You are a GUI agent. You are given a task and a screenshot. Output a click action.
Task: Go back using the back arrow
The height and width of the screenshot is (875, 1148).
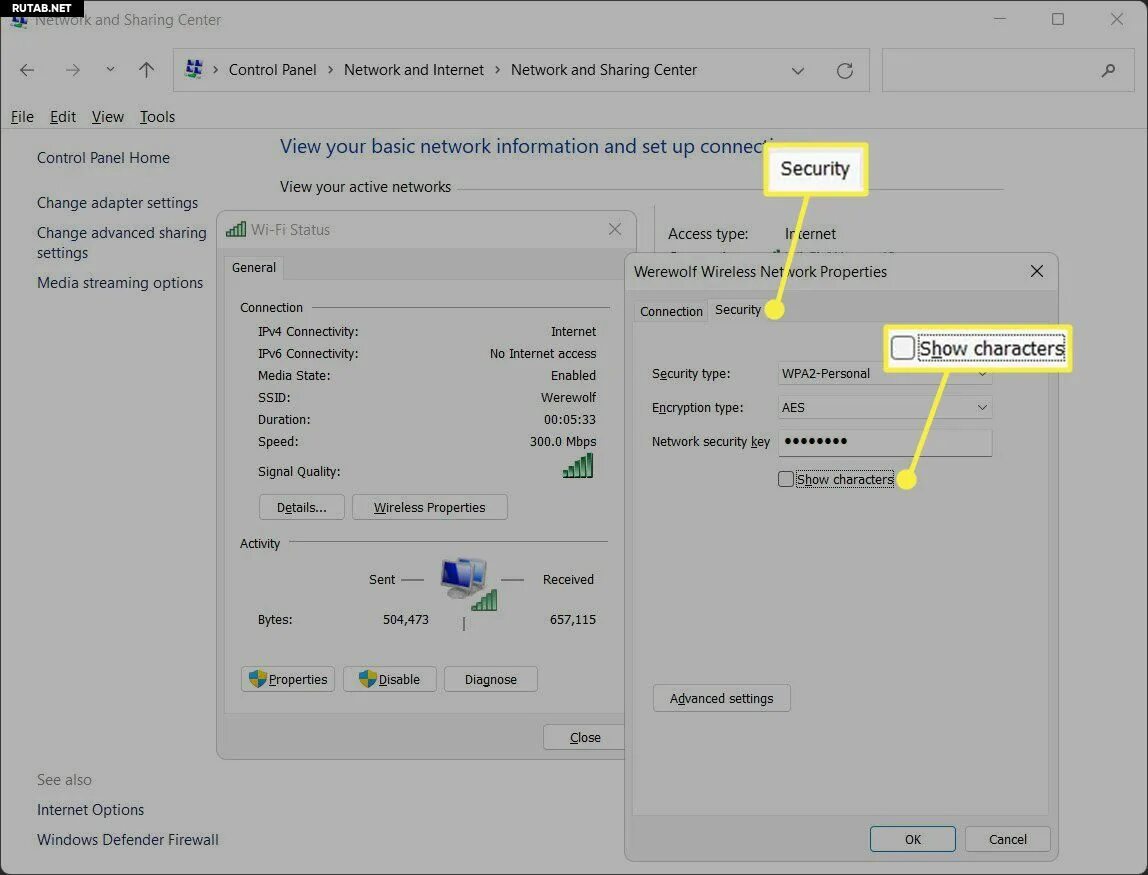27,70
